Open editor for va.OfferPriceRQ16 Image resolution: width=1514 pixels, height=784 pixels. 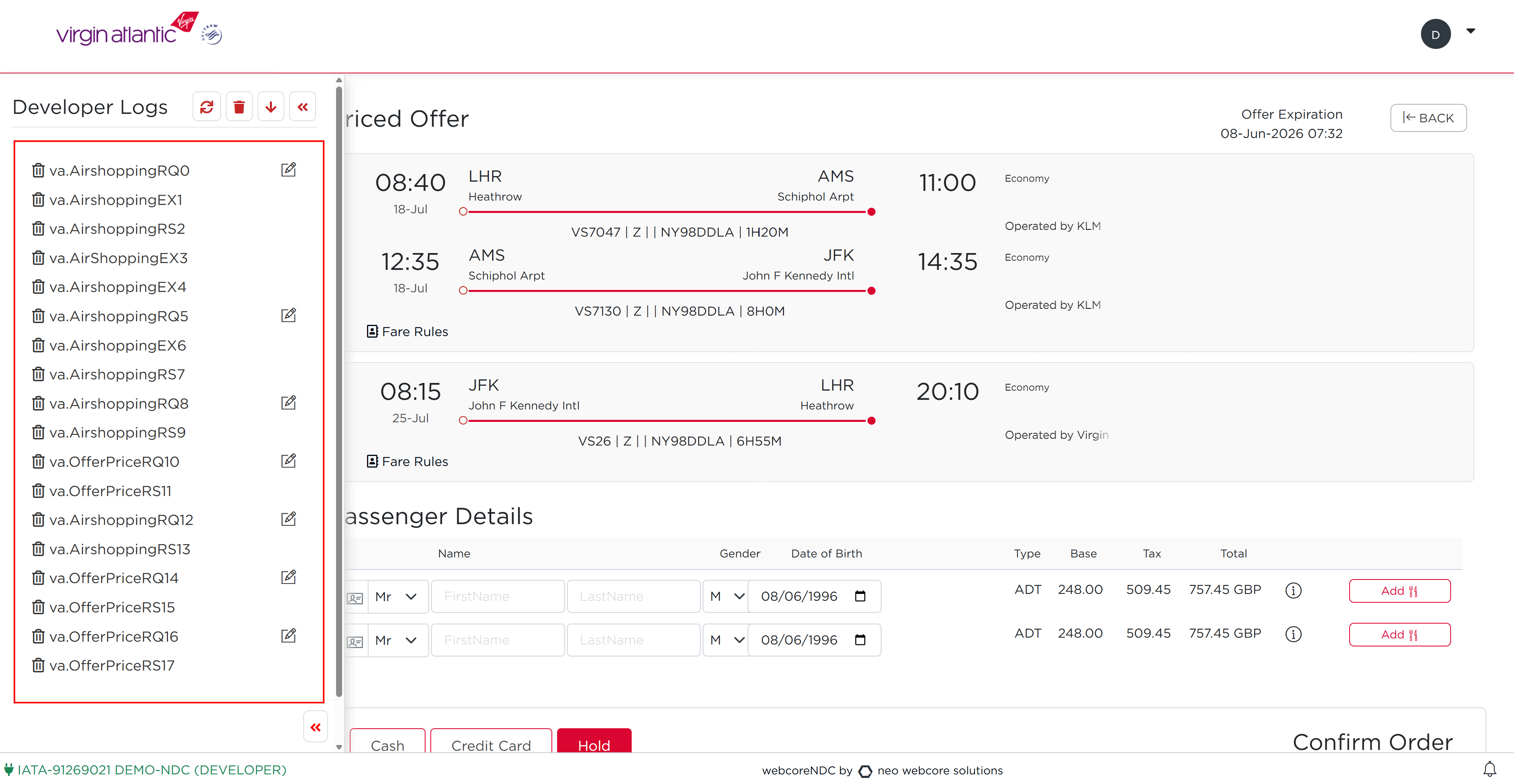[x=289, y=636]
